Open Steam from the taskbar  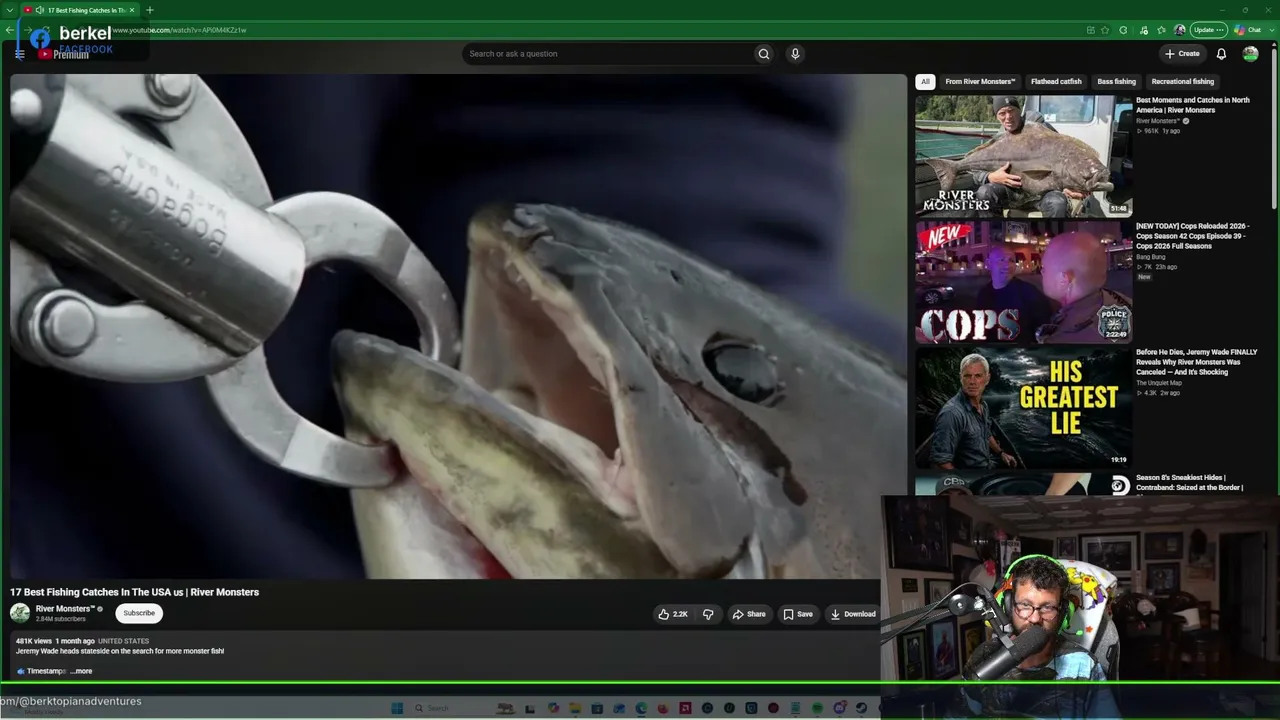tap(861, 708)
